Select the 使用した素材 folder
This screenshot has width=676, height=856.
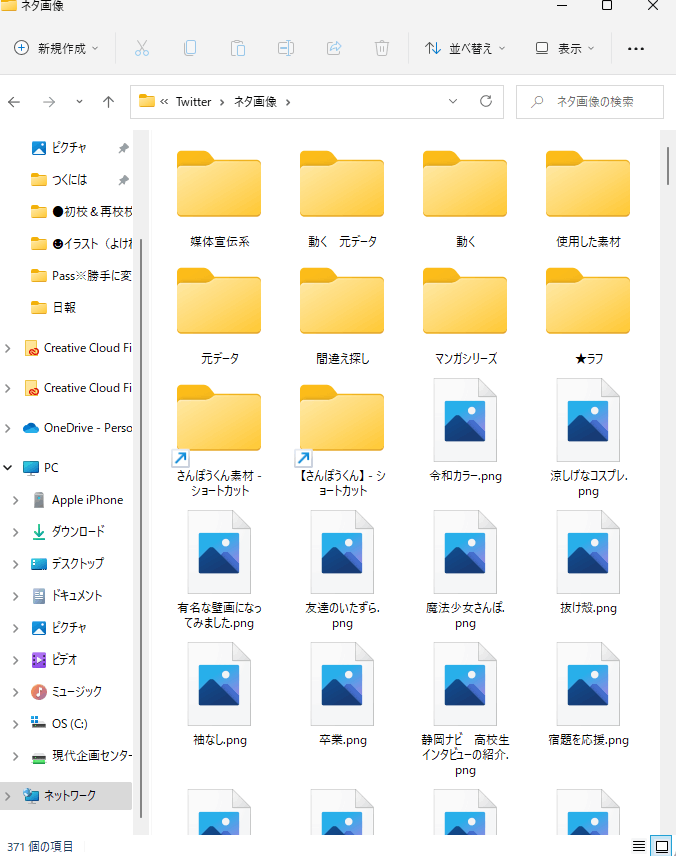[x=588, y=199]
